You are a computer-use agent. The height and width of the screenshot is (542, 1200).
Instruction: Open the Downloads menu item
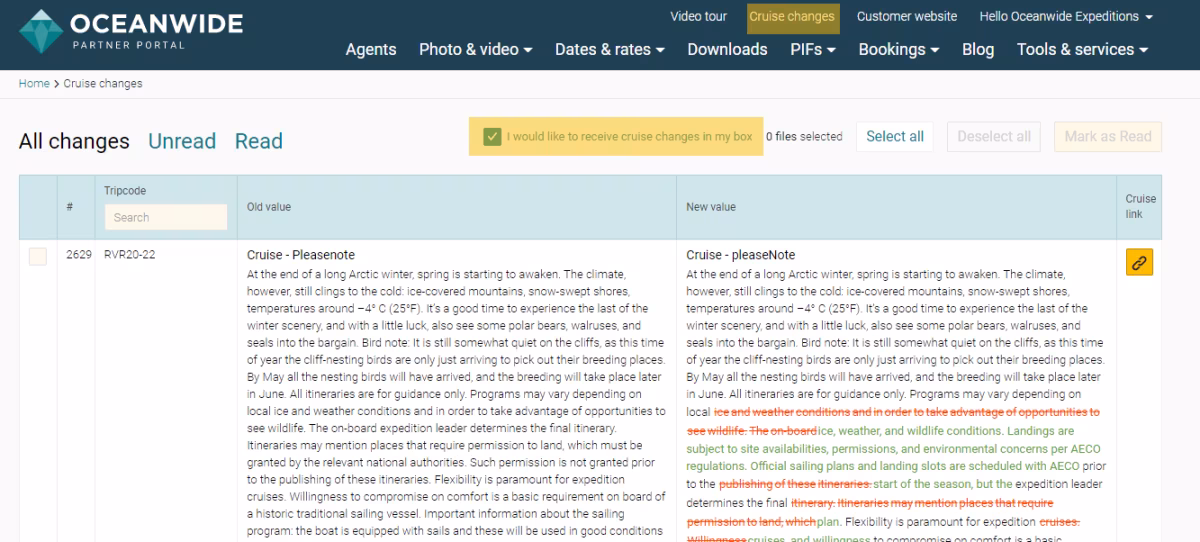(727, 49)
